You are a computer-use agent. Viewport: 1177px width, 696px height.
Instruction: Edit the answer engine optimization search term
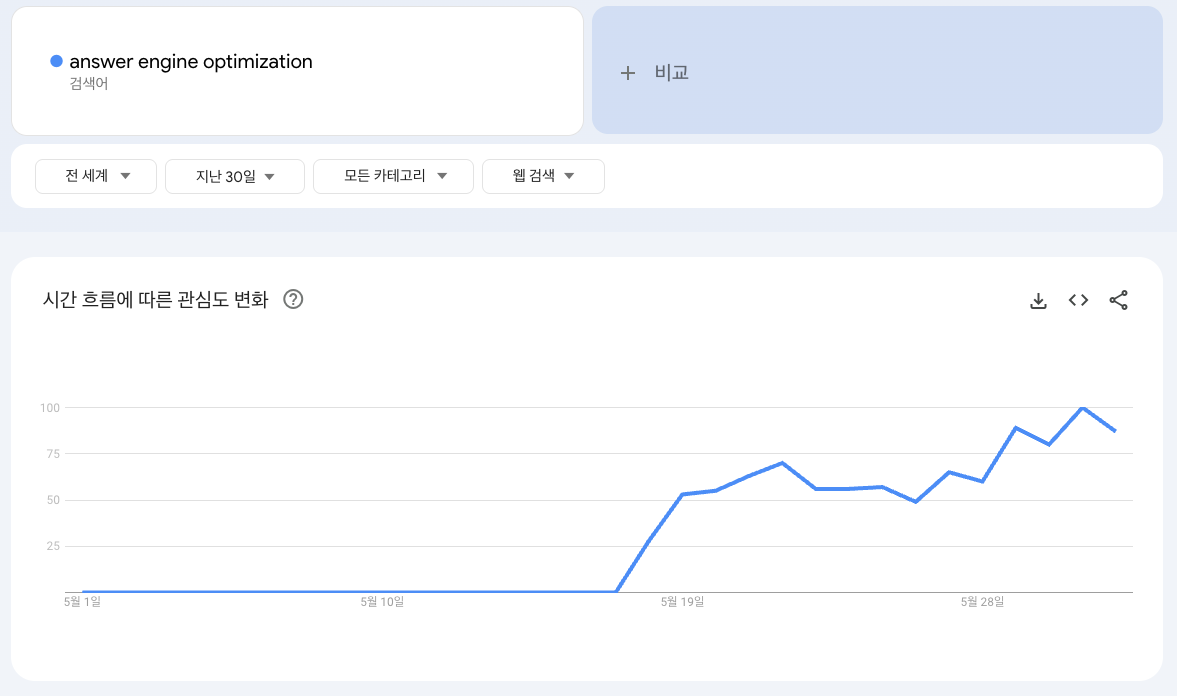[x=191, y=62]
